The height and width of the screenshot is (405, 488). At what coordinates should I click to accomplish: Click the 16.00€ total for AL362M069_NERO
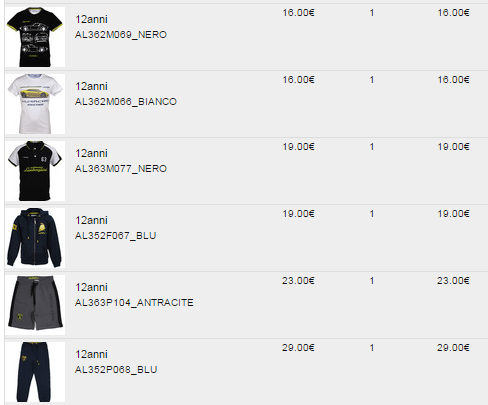[x=453, y=13]
